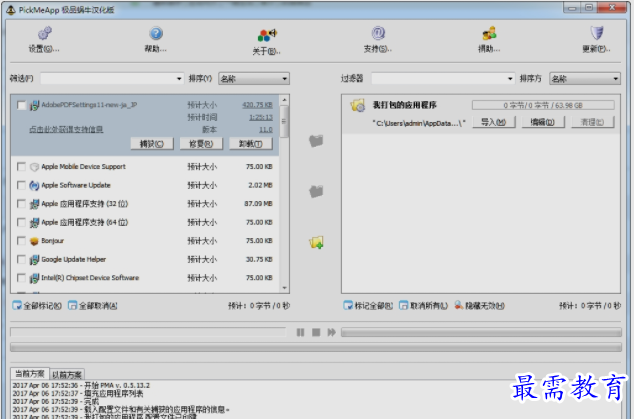The width and height of the screenshot is (634, 419).
Task: Click the 清理 clean button
Action: (x=592, y=122)
